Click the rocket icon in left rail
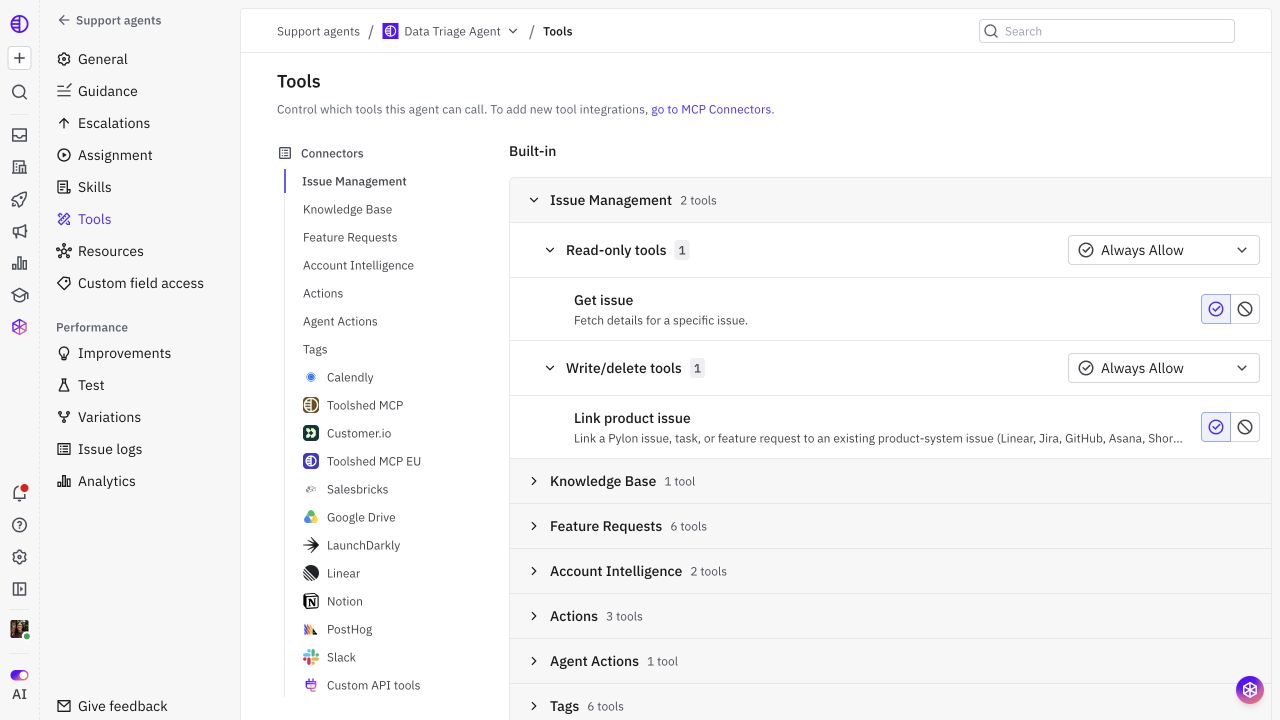Screen dimensions: 1280x720 (x=19, y=199)
